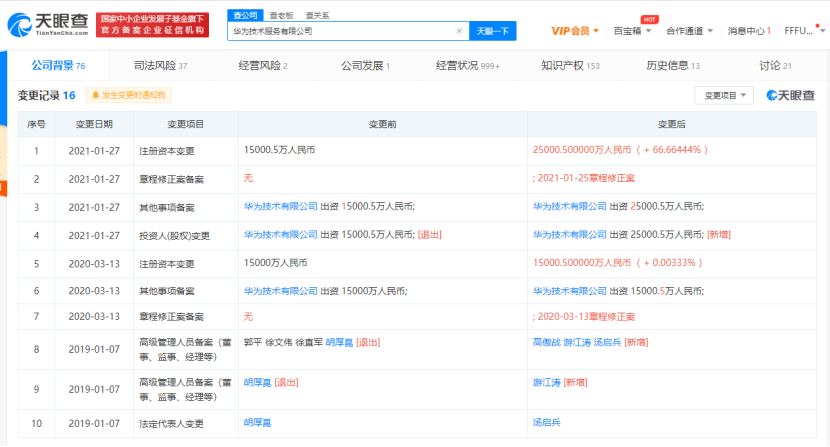Screen dimensions: 830x447
Task: Click the 天眼一下 search button
Action: tap(492, 31)
